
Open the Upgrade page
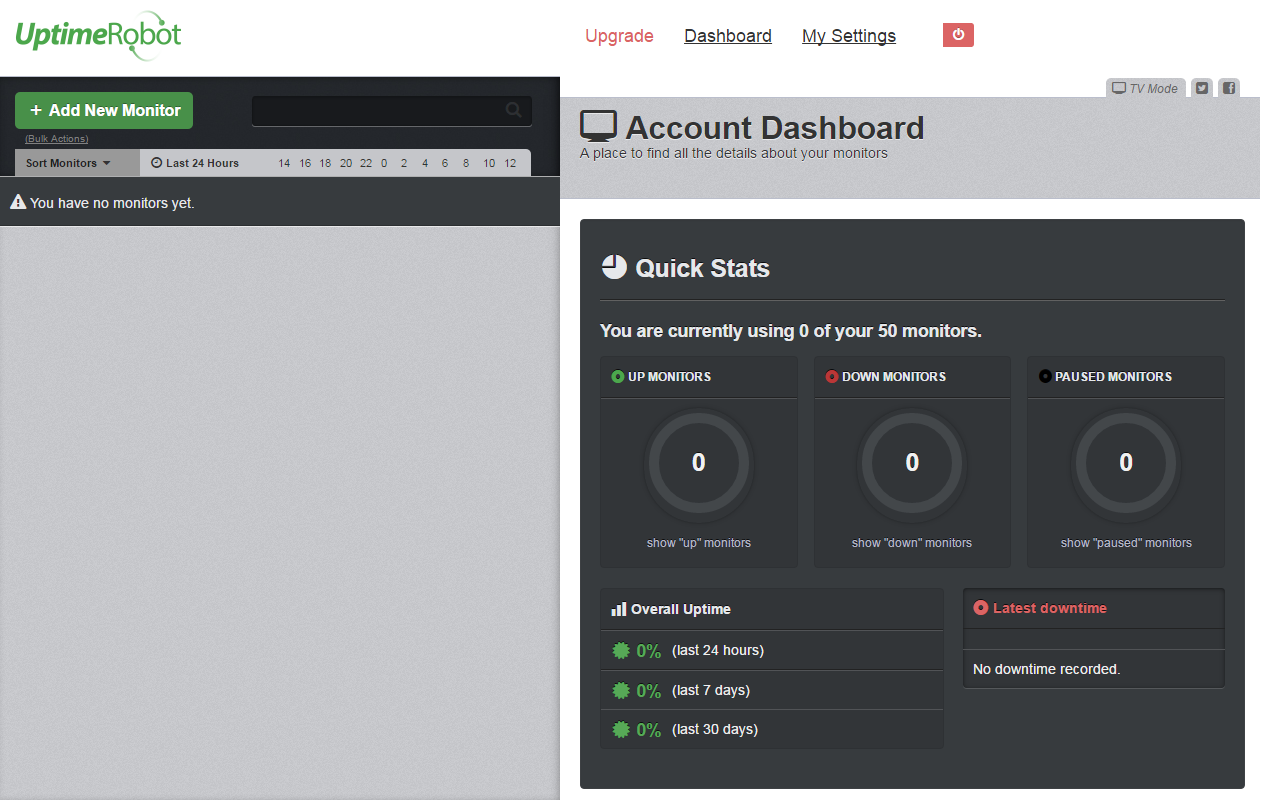coord(619,36)
